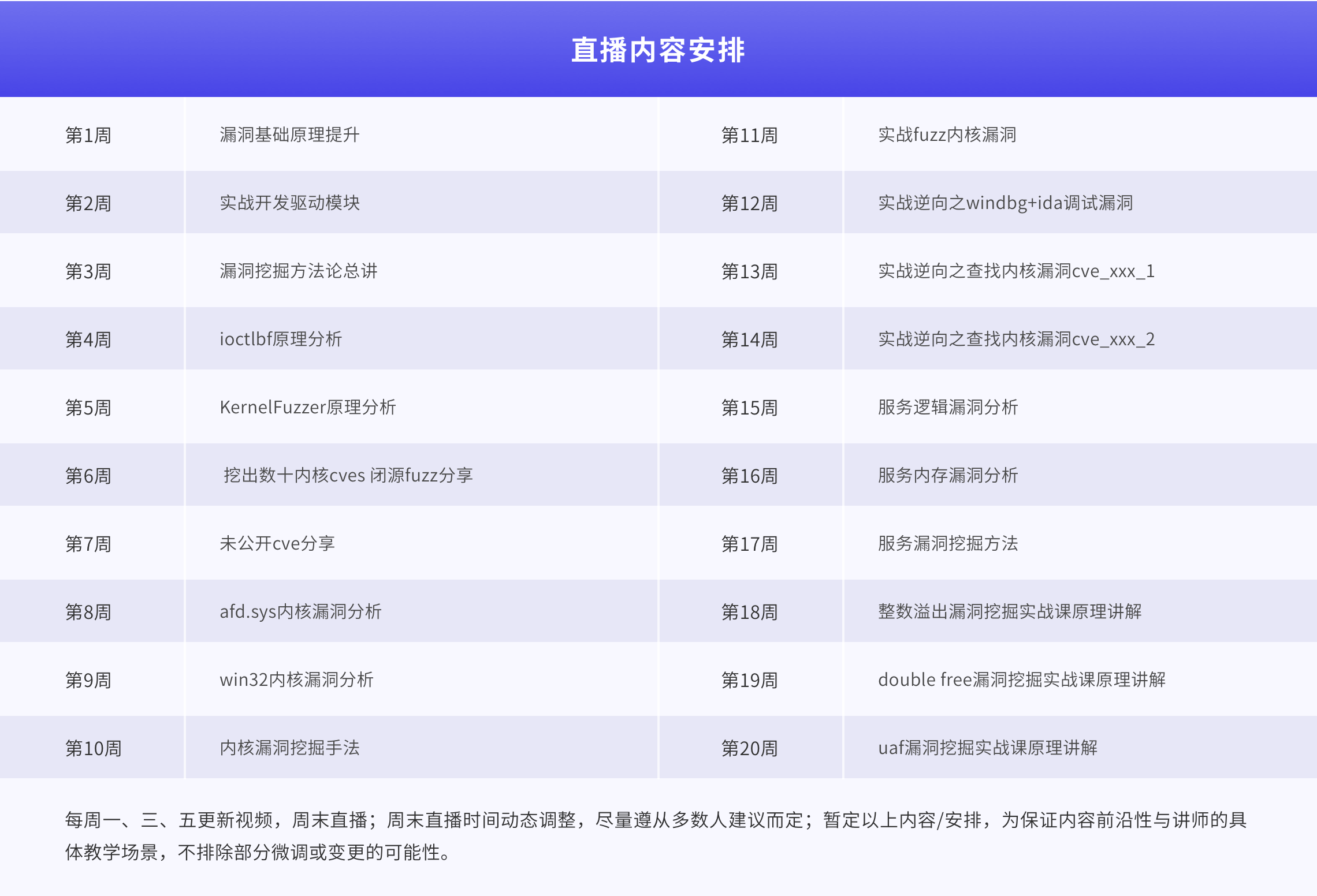Select 实战开发驱动模块 in week 2
This screenshot has width=1317, height=896.
(x=289, y=203)
